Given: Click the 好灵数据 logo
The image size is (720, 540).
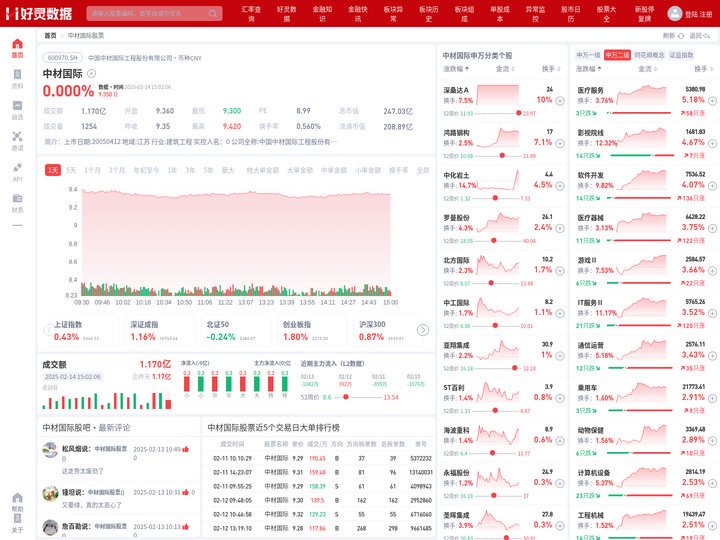Looking at the screenshot, I should point(39,13).
